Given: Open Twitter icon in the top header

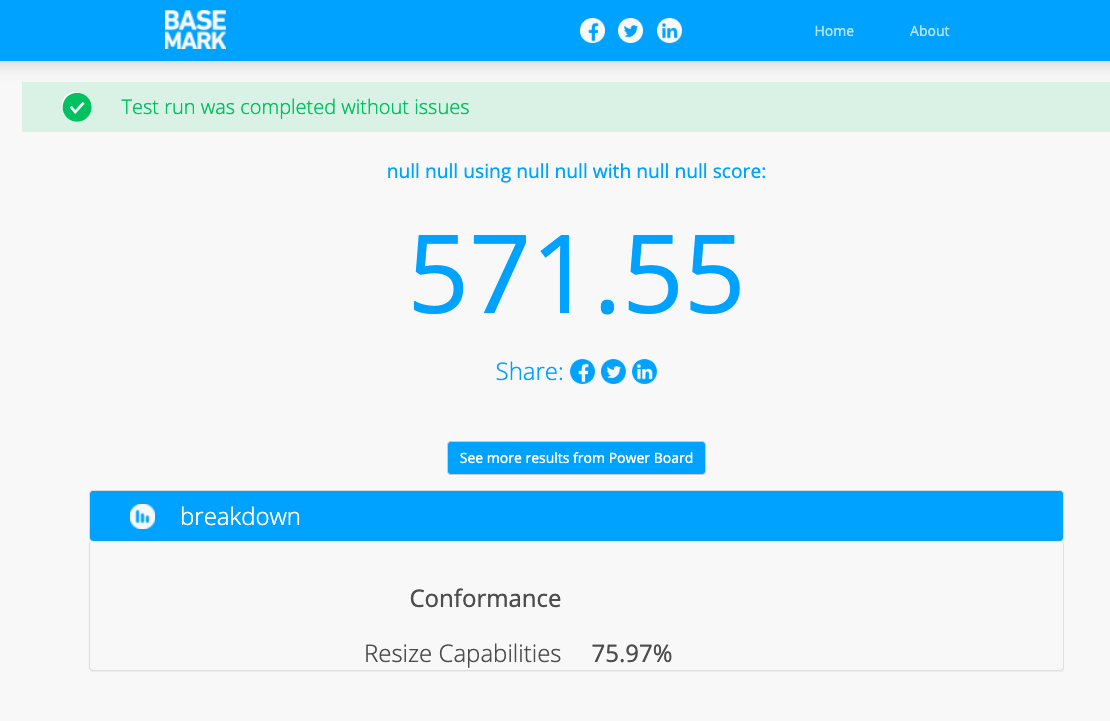Looking at the screenshot, I should coord(630,31).
